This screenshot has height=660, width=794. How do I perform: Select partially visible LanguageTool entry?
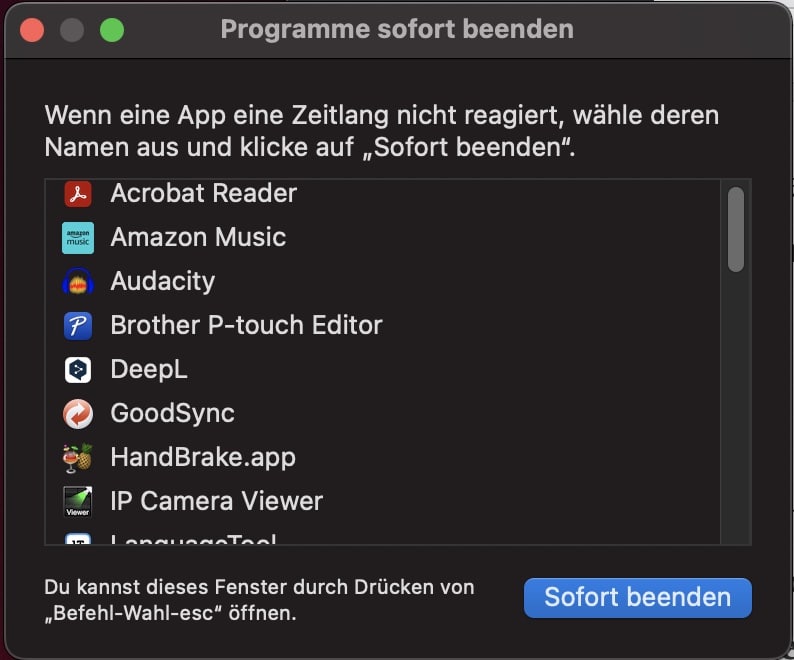pyautogui.click(x=382, y=536)
